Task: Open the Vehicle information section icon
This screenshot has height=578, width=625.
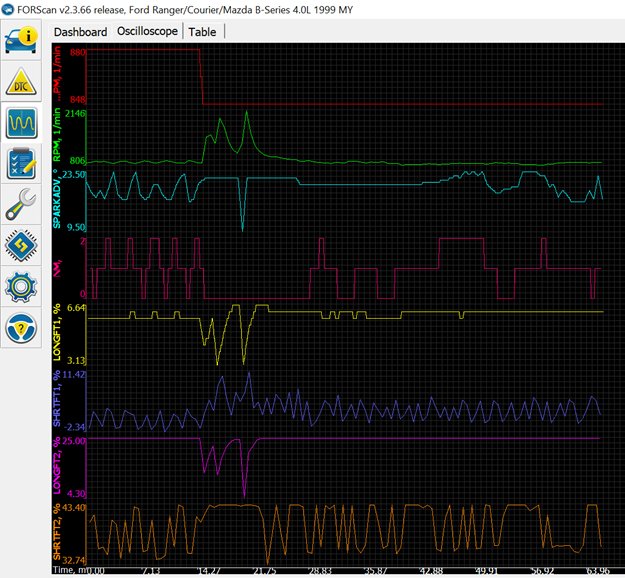Action: point(22,41)
